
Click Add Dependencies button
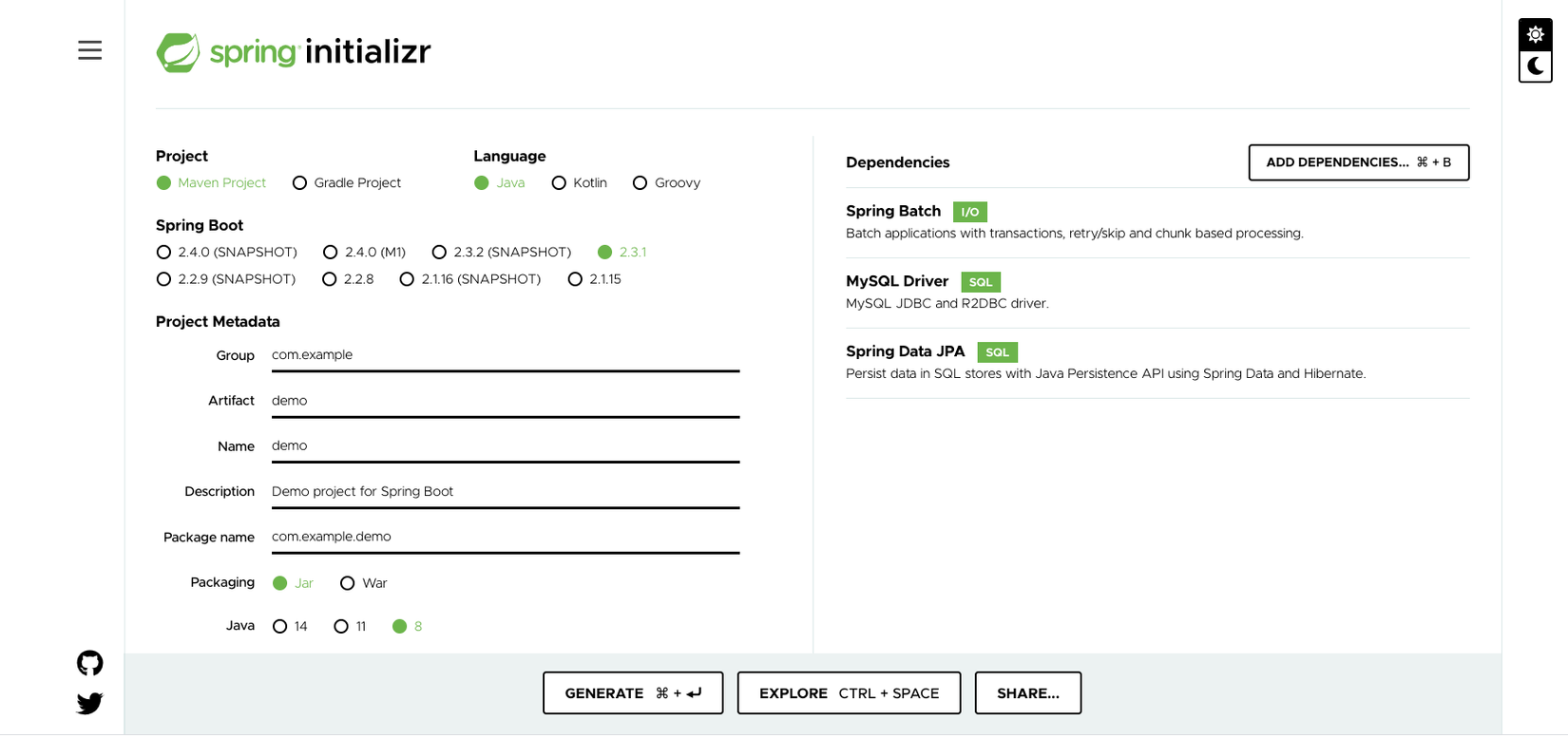[1358, 162]
